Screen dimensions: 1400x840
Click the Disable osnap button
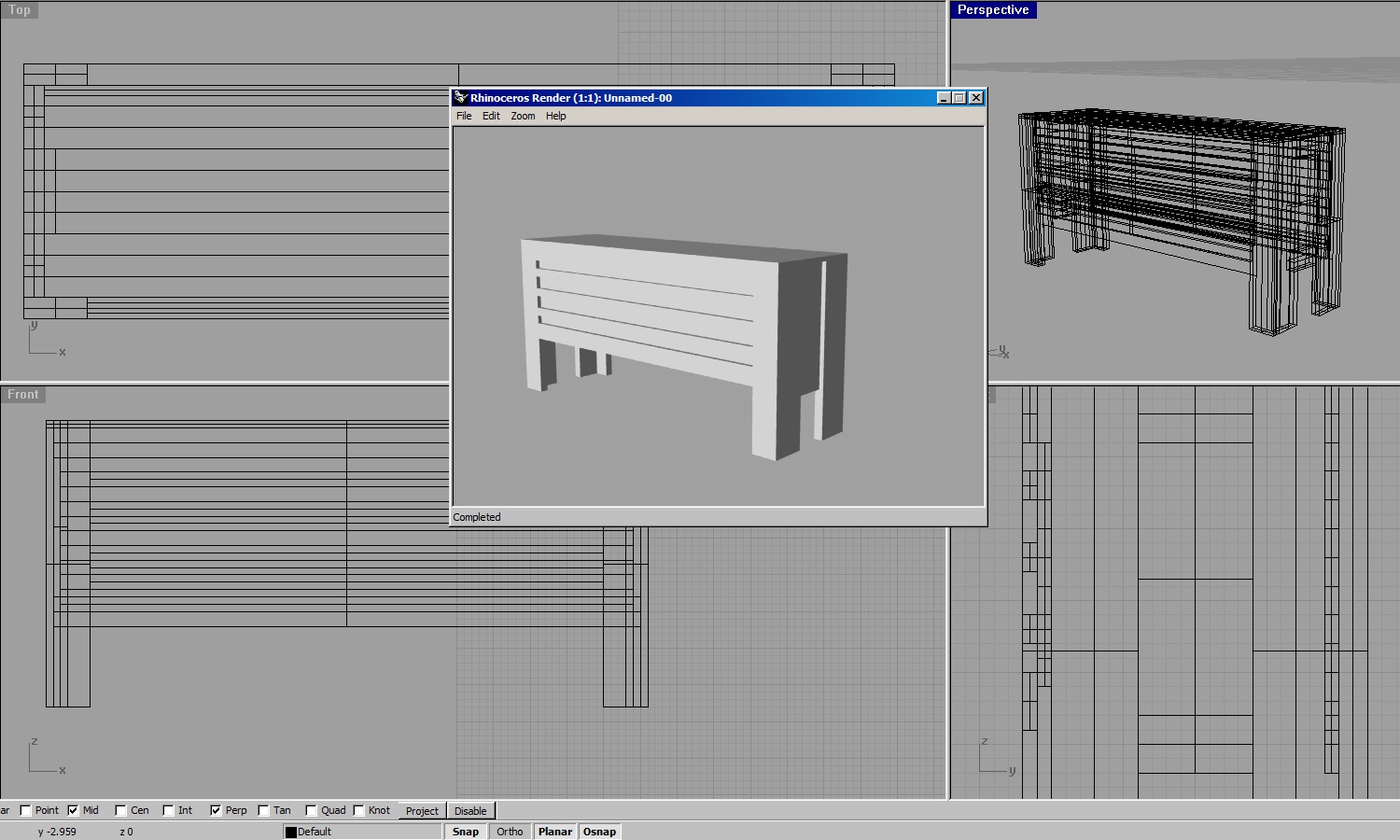[470, 811]
